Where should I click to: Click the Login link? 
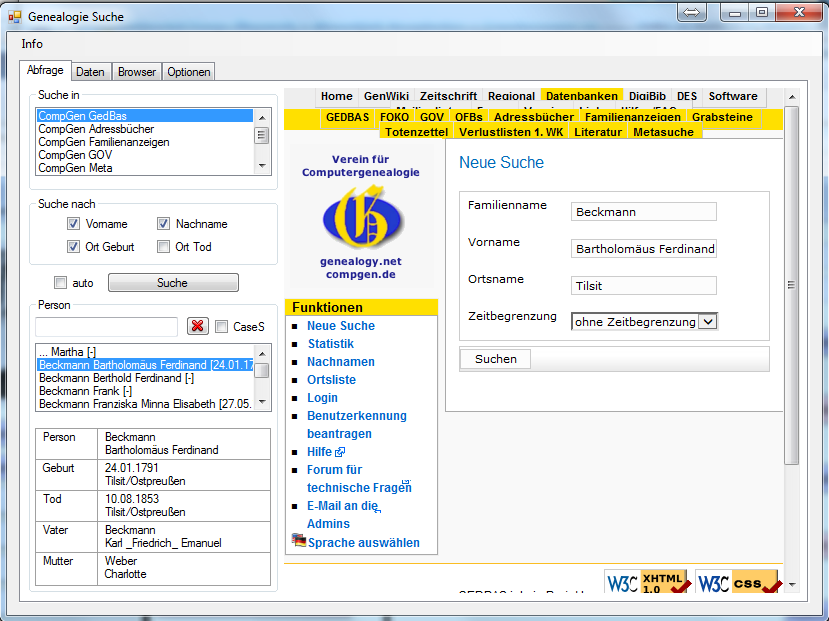[323, 397]
